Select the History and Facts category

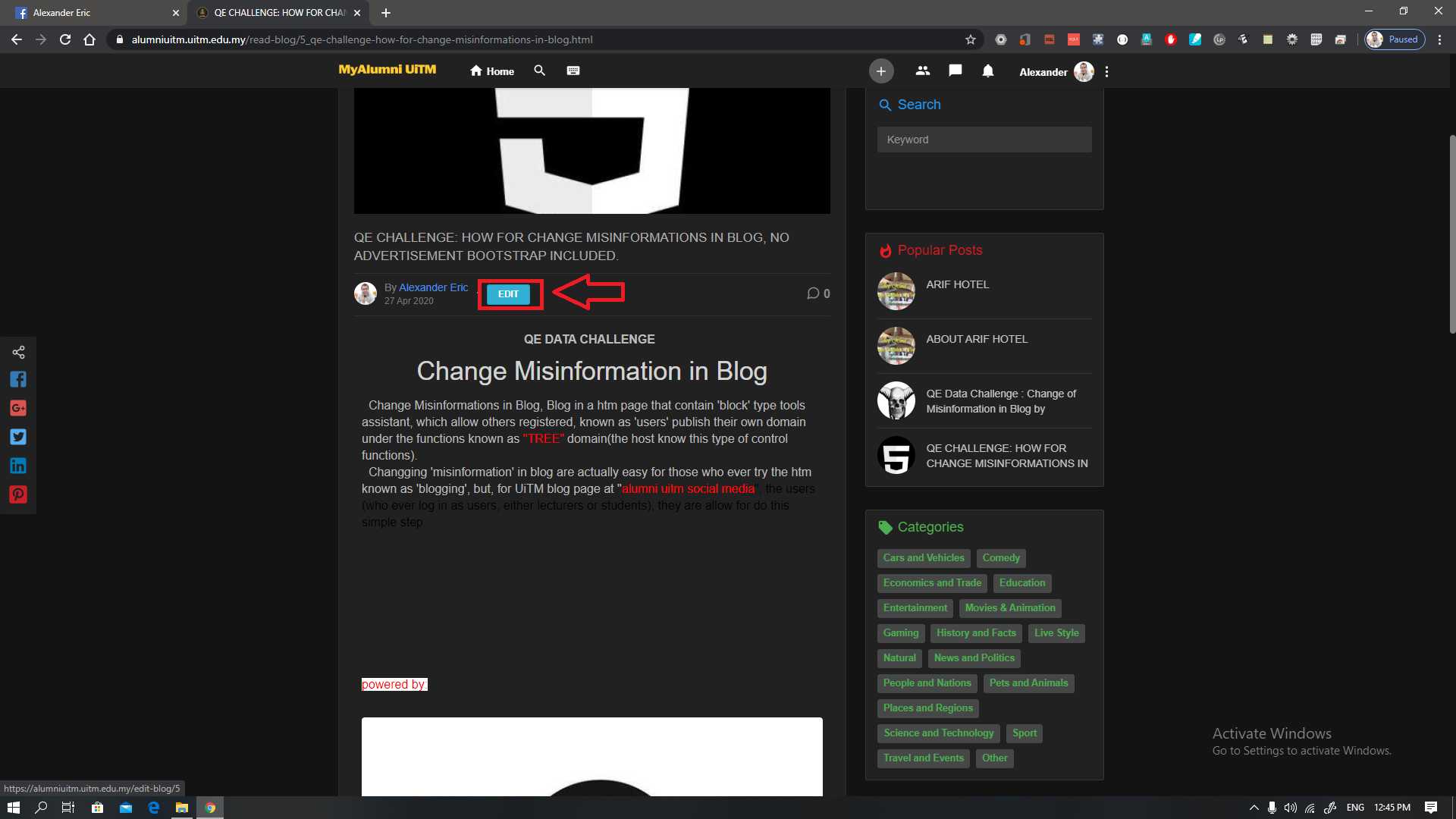(x=976, y=633)
